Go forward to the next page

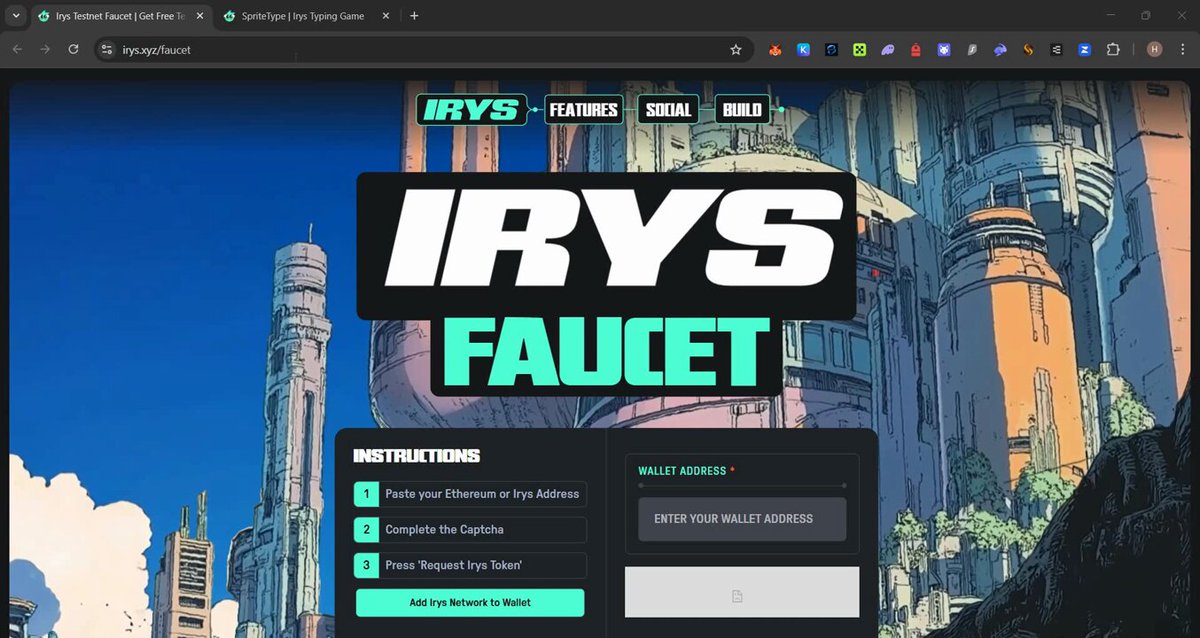pyautogui.click(x=45, y=49)
